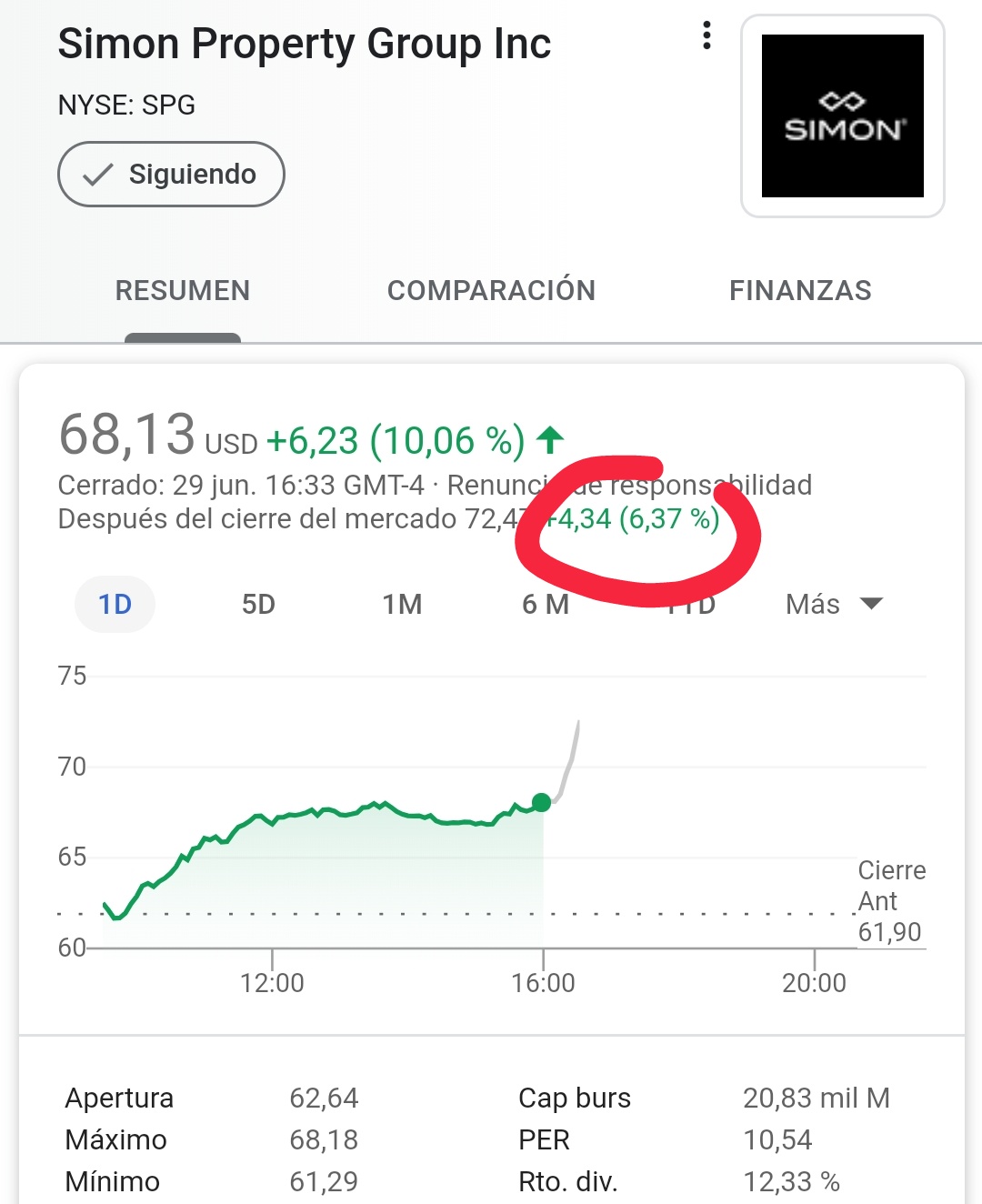The image size is (982, 1204).
Task: Choose the 1M chart period
Action: click(402, 604)
